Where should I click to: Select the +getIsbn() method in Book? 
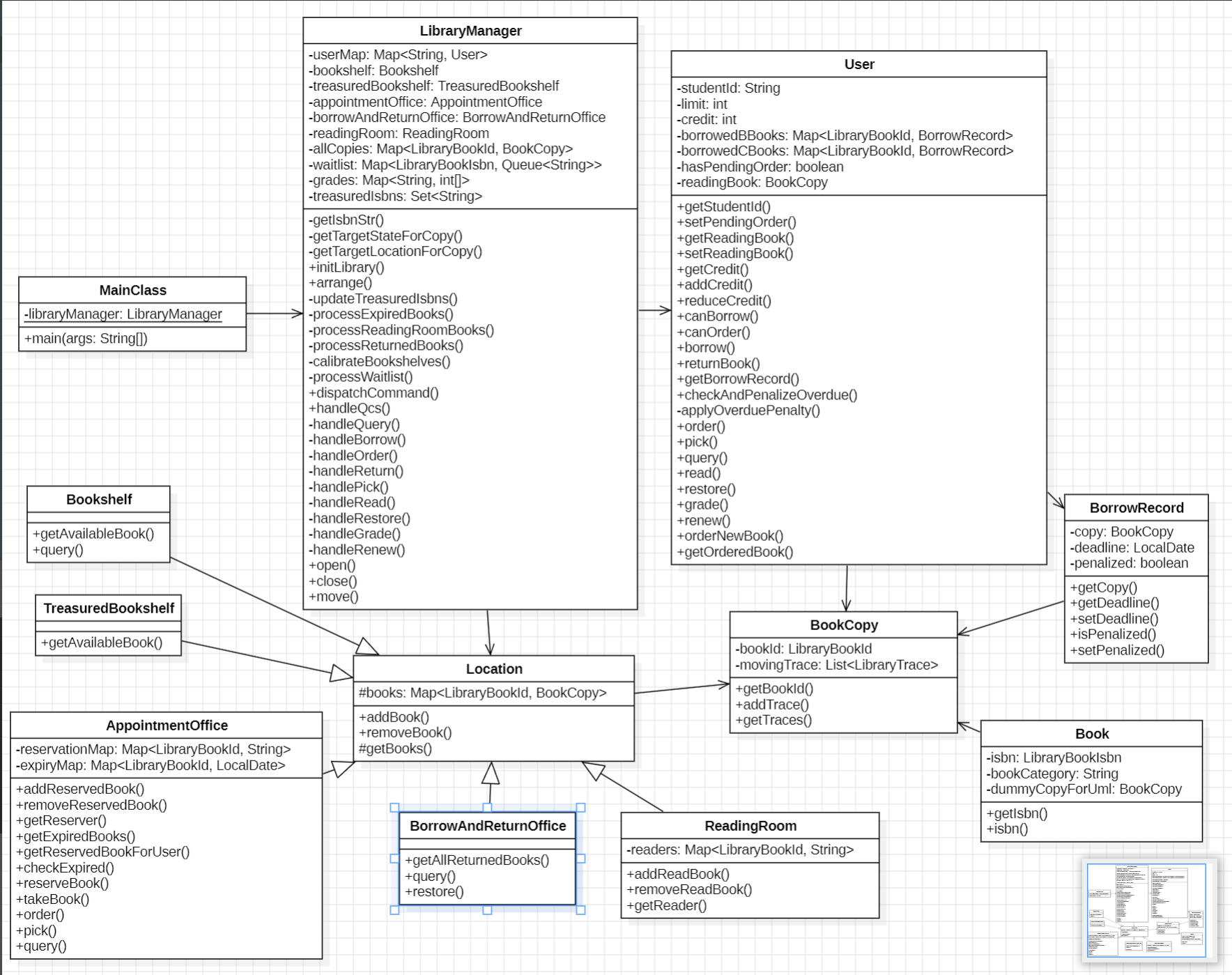1017,813
